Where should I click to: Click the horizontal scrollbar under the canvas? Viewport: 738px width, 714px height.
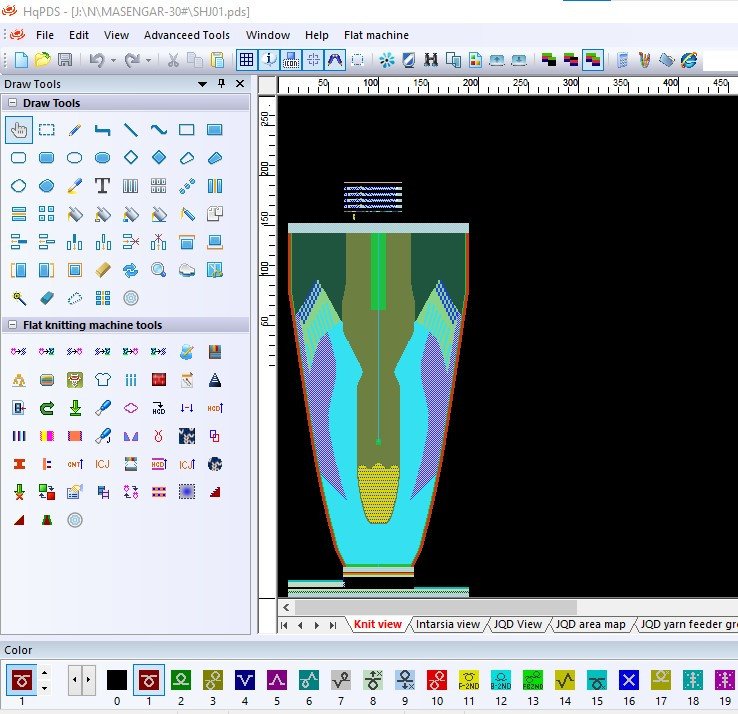coord(435,606)
